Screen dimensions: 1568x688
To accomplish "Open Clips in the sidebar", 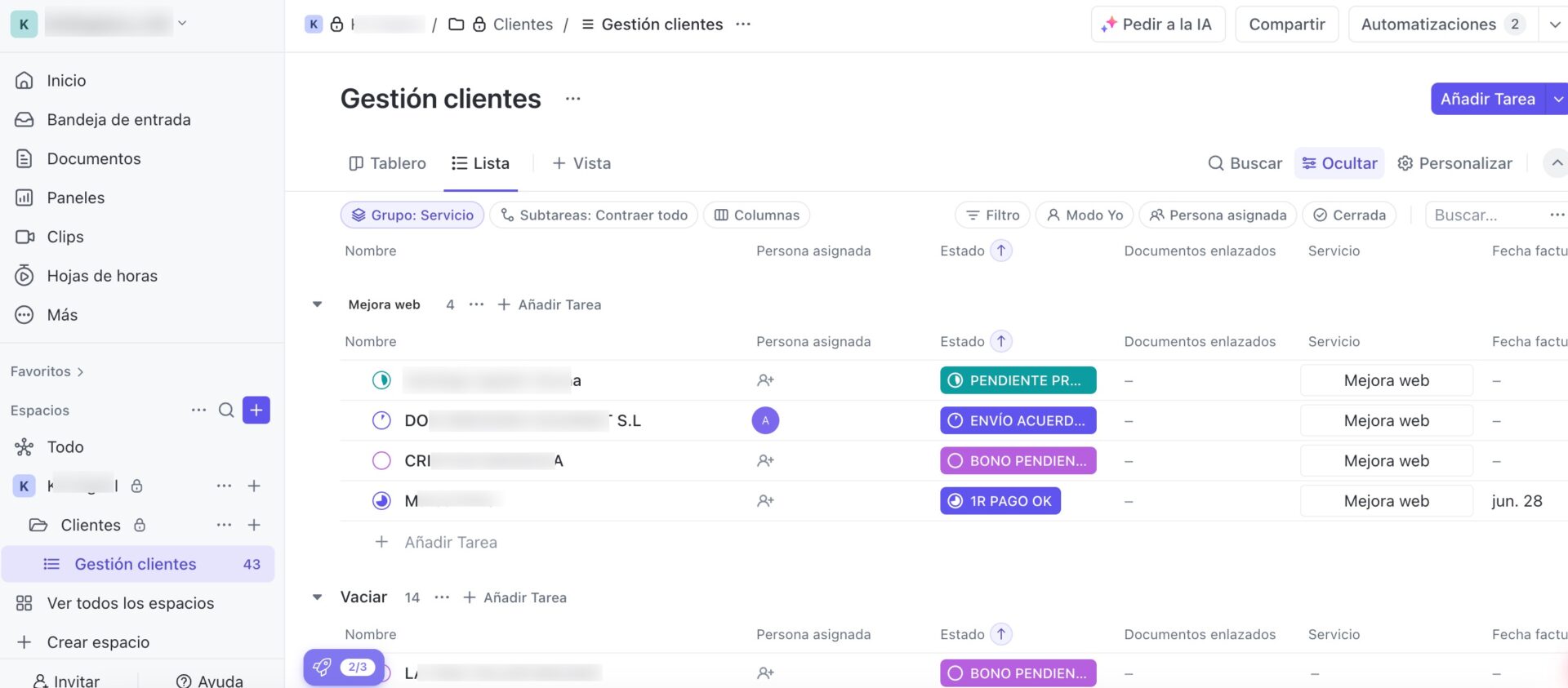I will [49, 237].
